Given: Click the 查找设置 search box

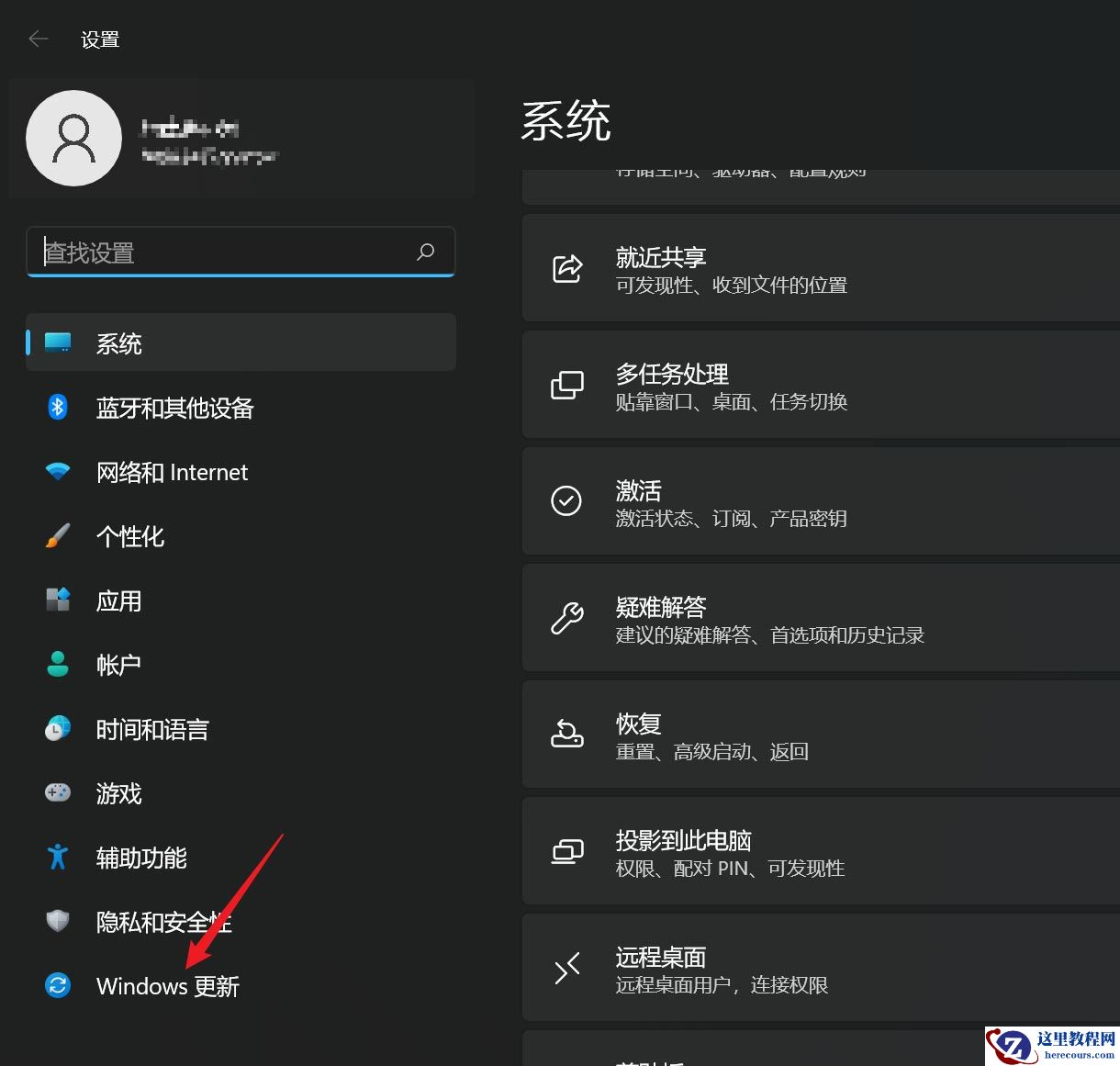Looking at the screenshot, I should pos(239,252).
